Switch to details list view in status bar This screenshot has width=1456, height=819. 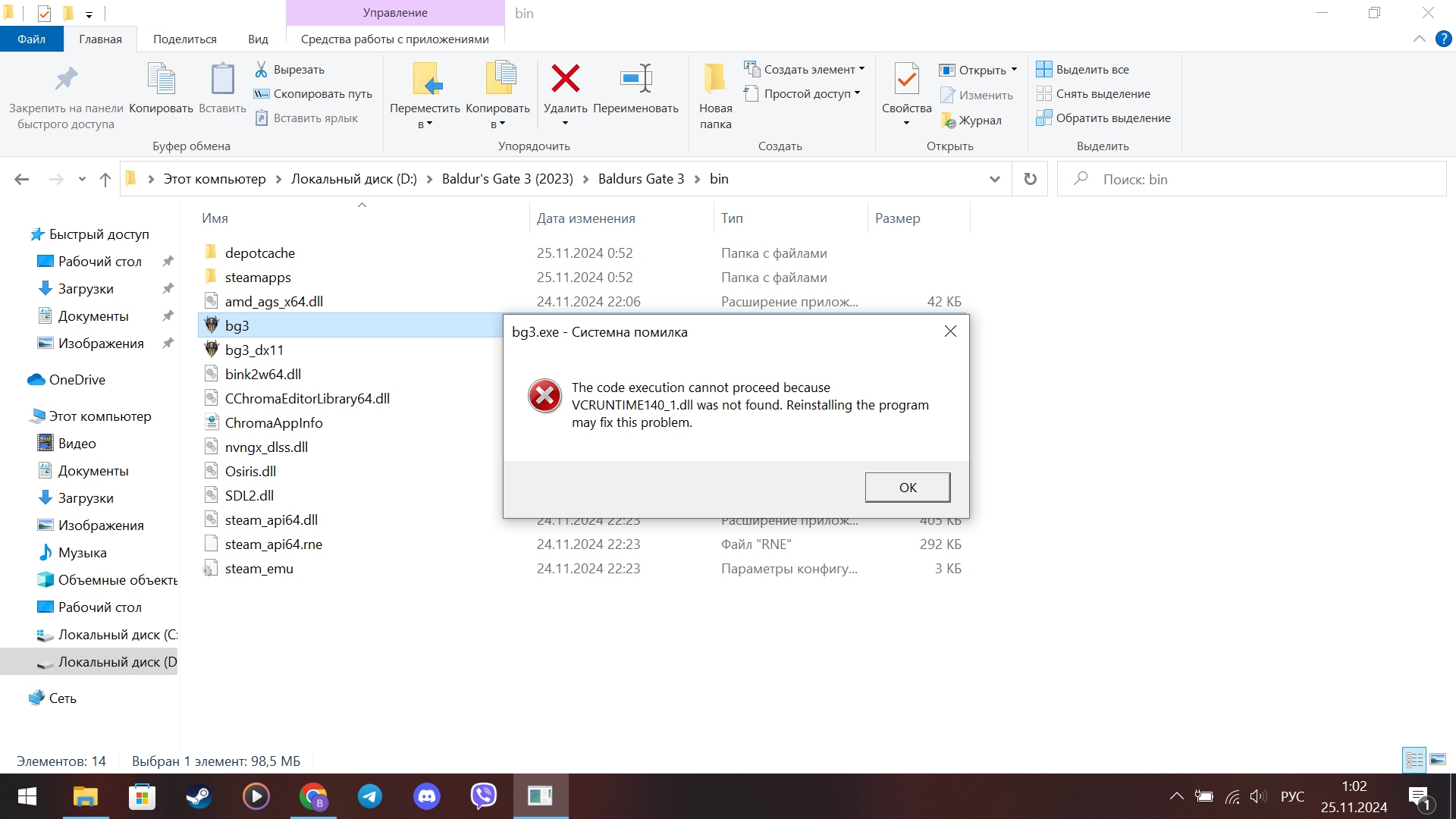coord(1414,759)
